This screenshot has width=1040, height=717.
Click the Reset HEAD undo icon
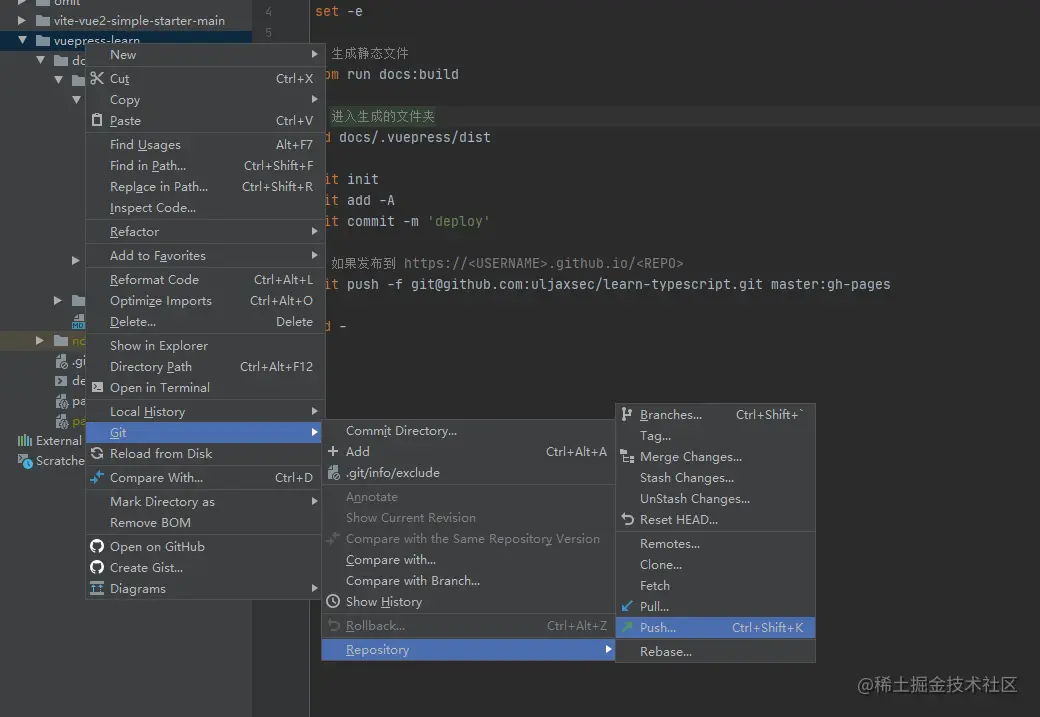pos(627,519)
